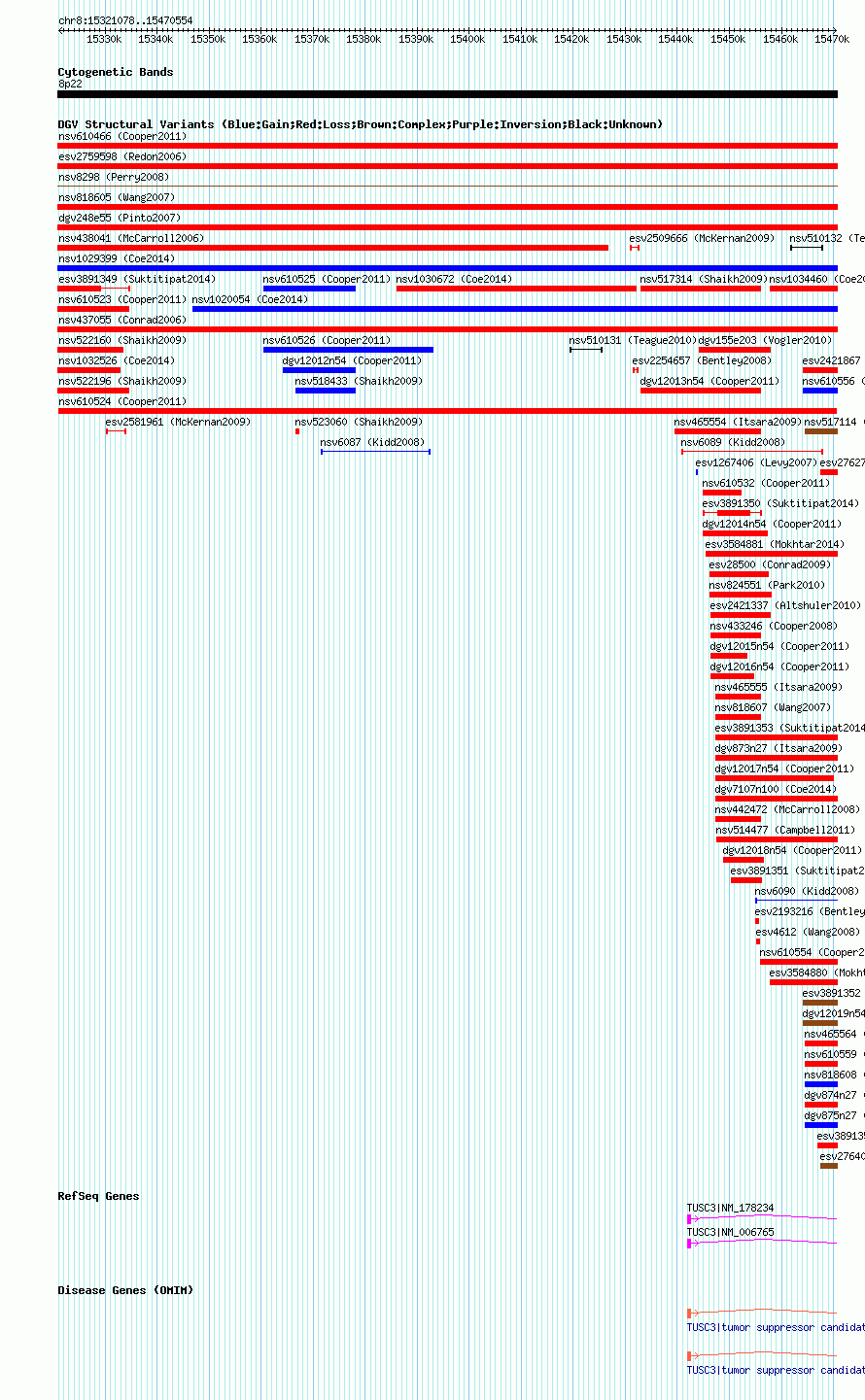Open the DGV Structural Variants track heading
Image resolution: width=865 pixels, height=1400 pixels.
tap(361, 124)
